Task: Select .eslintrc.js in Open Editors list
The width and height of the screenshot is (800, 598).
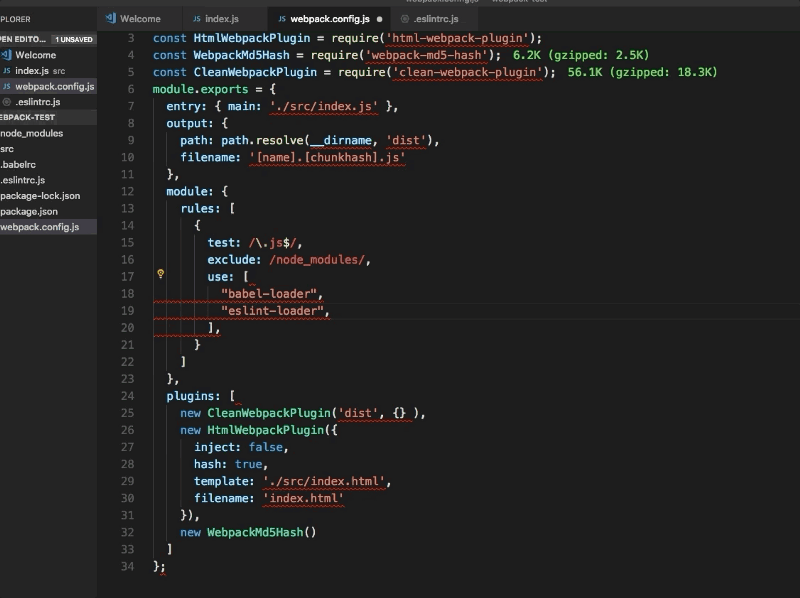Action: 48,102
